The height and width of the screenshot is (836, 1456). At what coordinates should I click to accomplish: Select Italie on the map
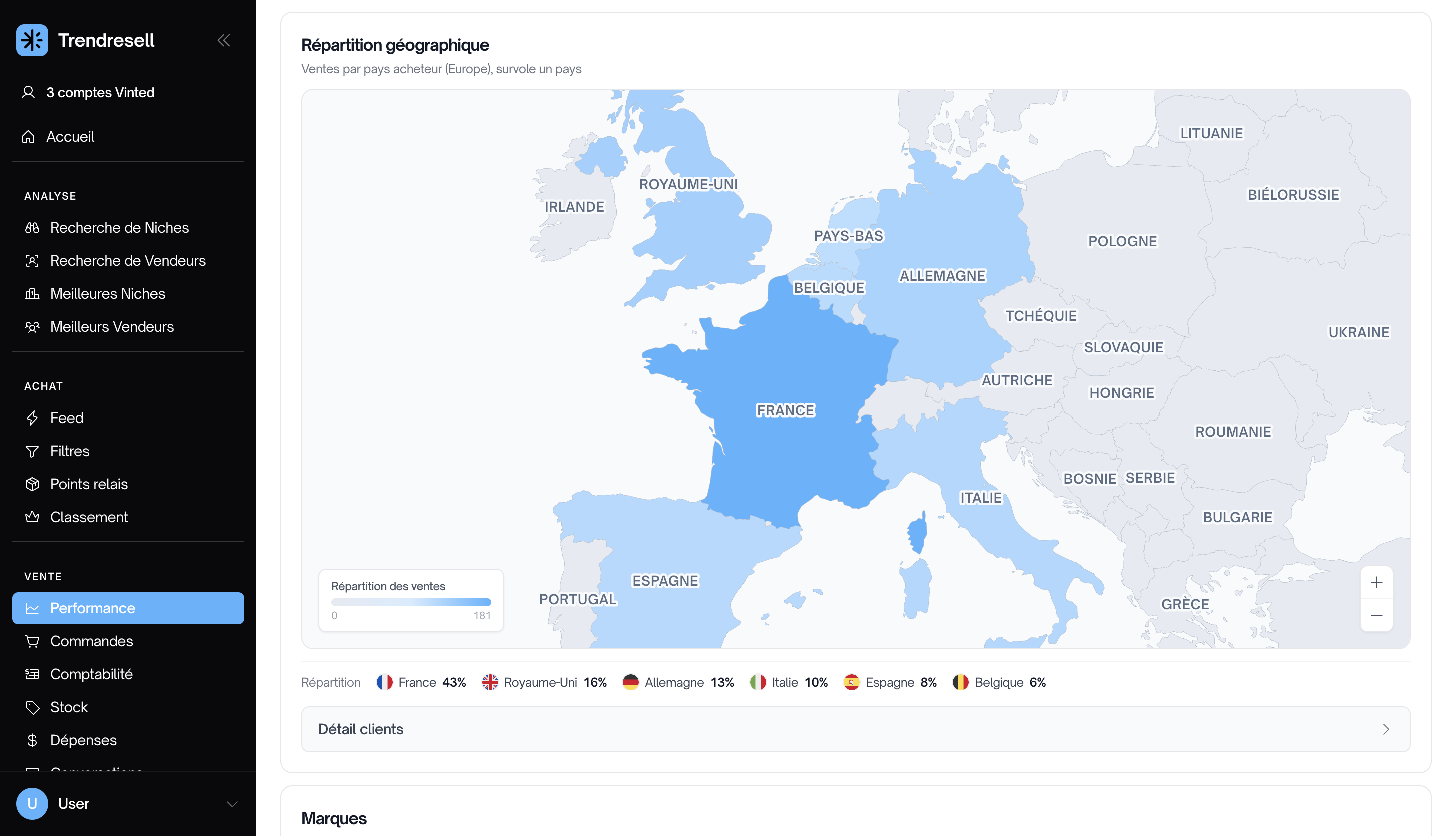pos(981,498)
